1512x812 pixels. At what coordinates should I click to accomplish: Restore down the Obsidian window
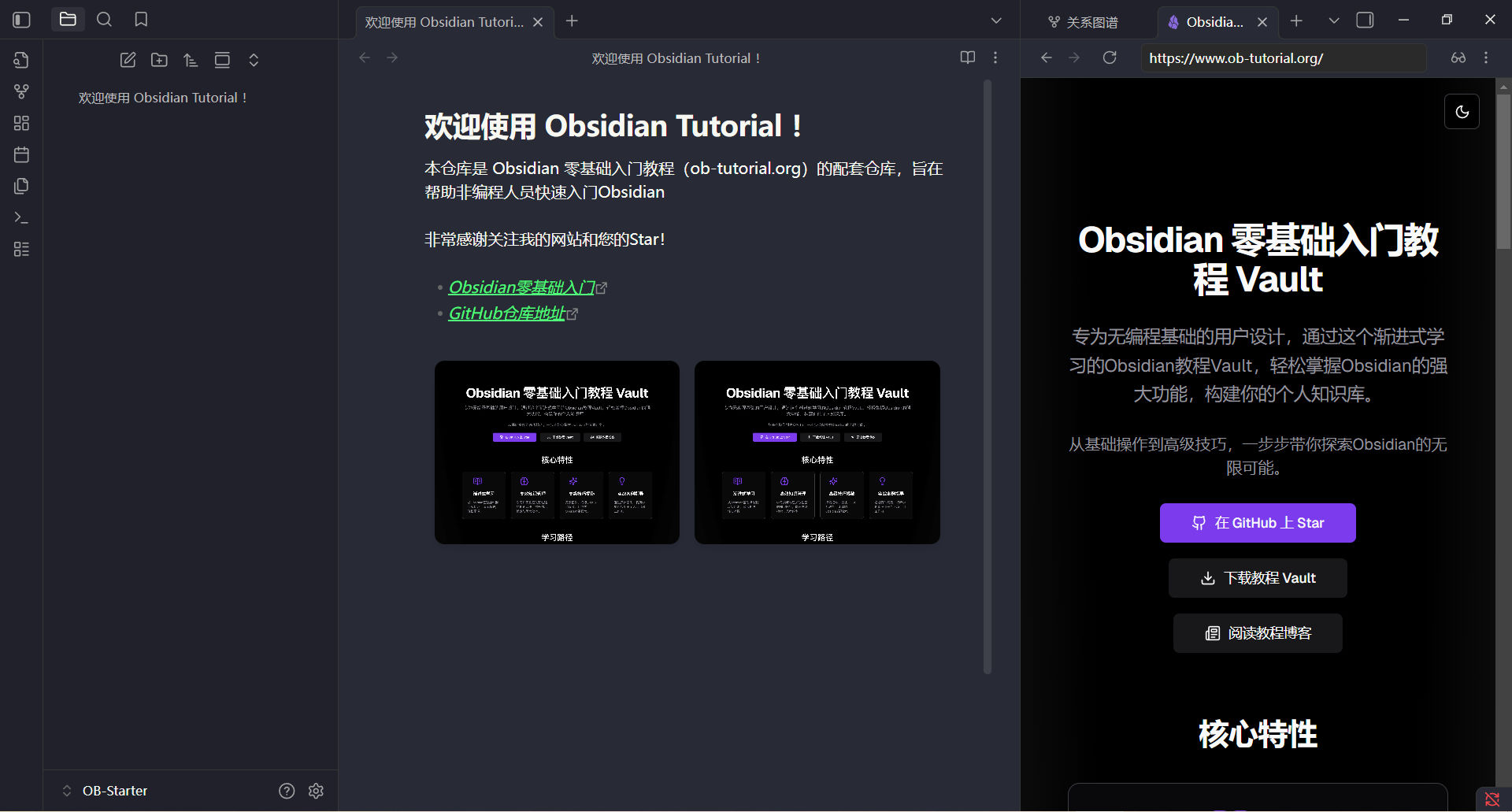tap(1447, 20)
